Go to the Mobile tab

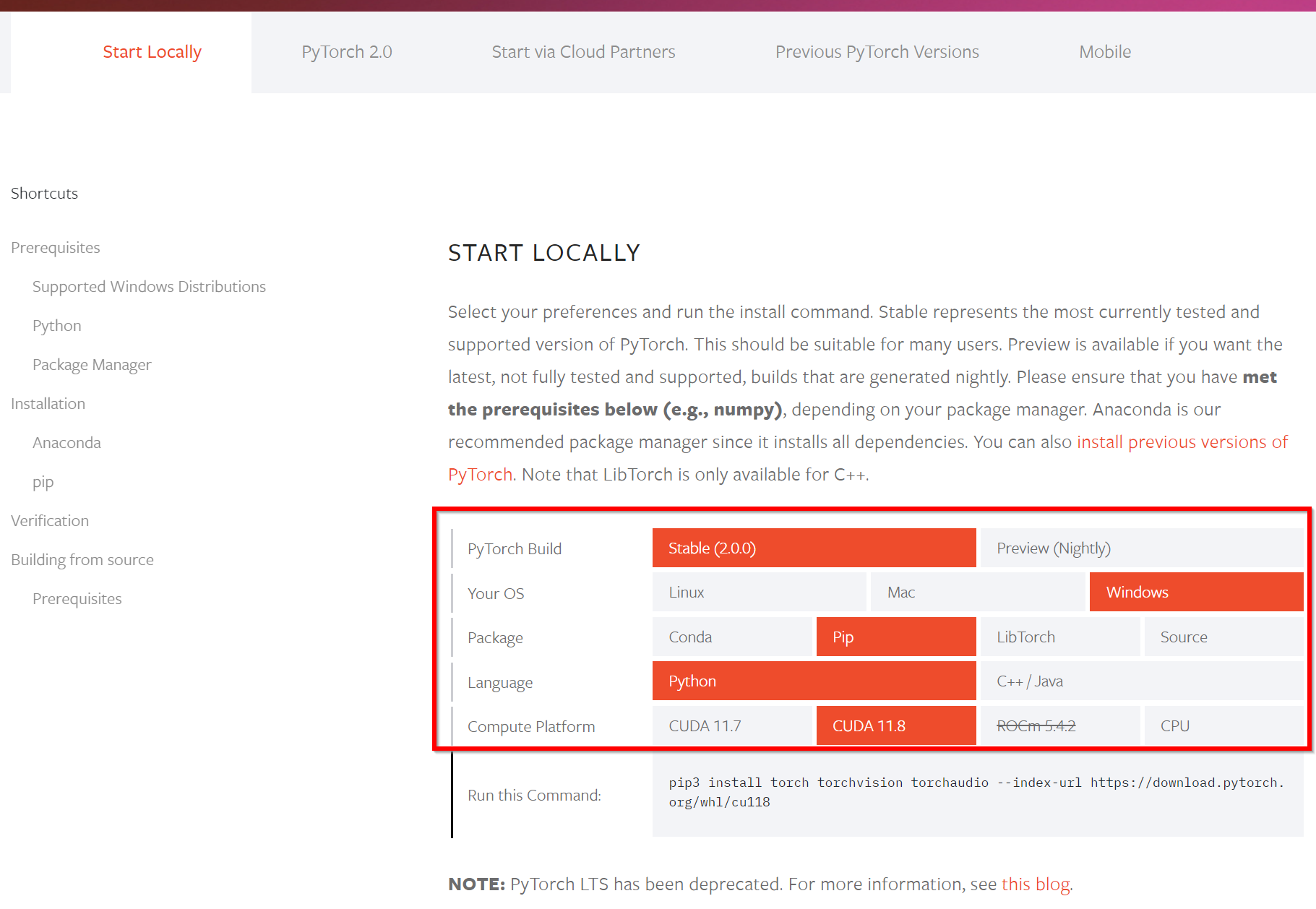[1105, 52]
